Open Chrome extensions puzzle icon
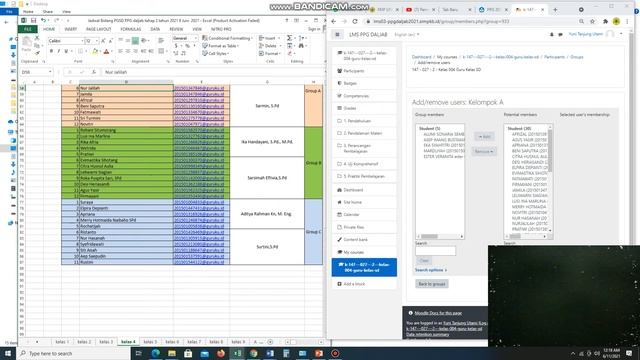 point(605,21)
